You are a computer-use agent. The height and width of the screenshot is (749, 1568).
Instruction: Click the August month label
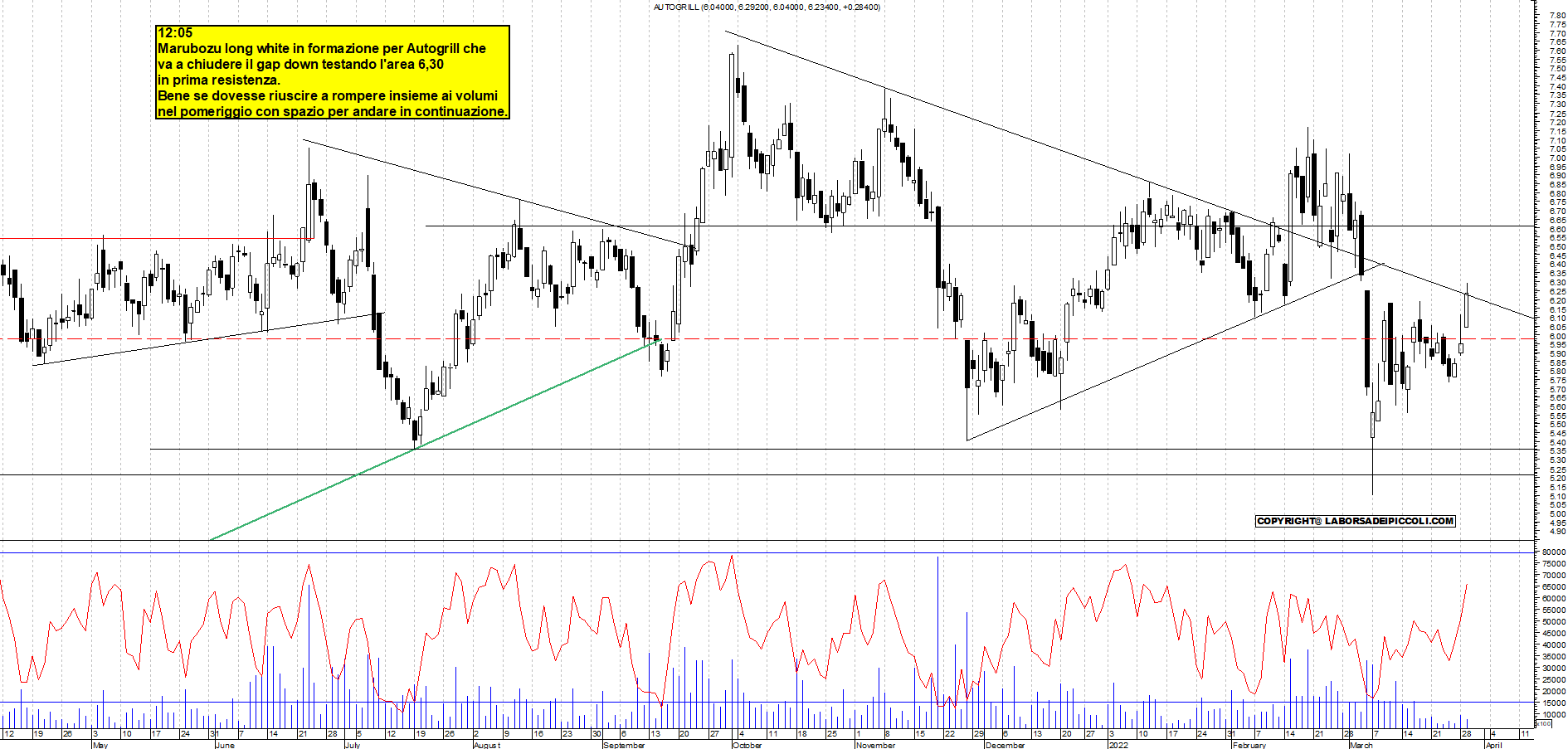point(487,745)
